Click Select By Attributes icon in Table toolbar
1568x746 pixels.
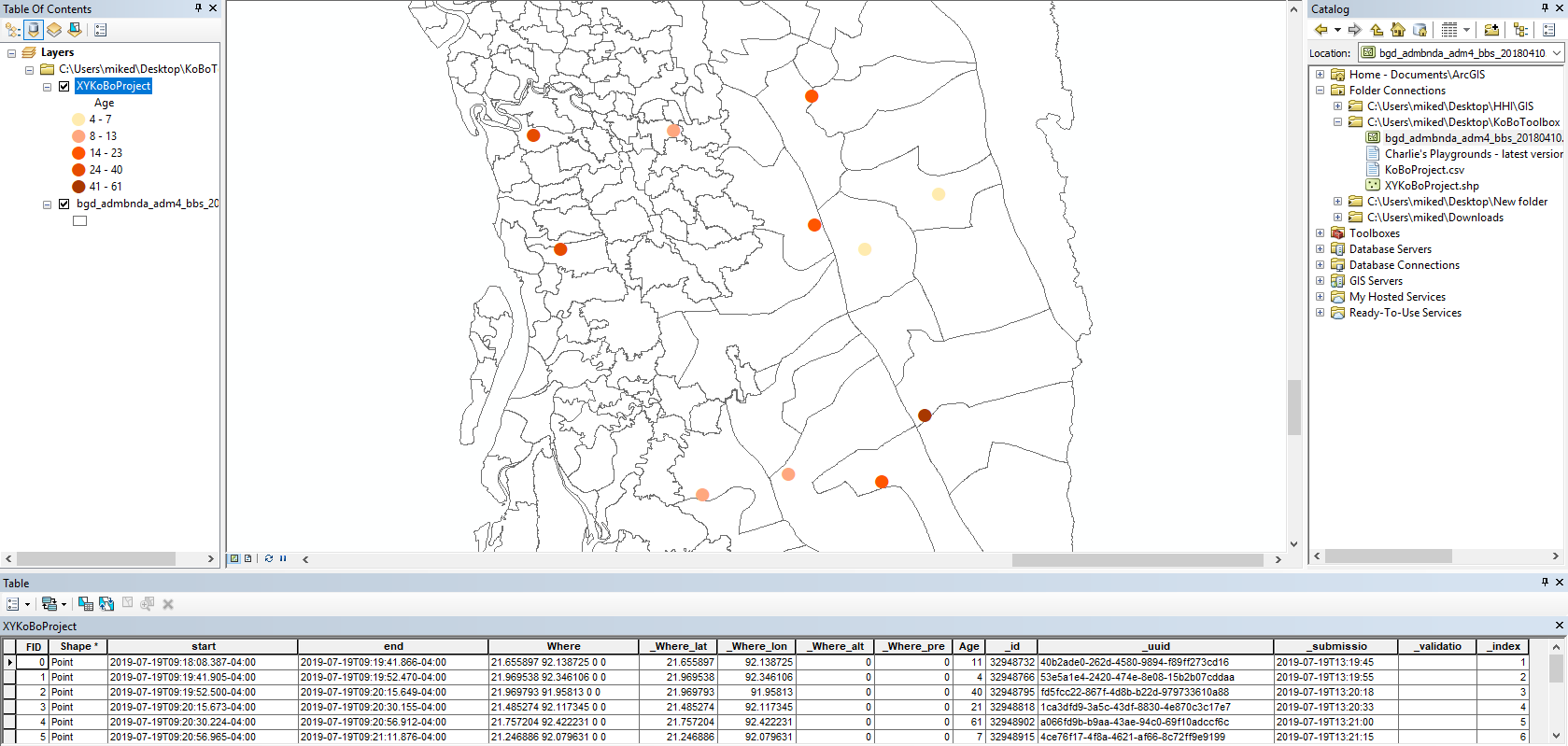pos(85,604)
